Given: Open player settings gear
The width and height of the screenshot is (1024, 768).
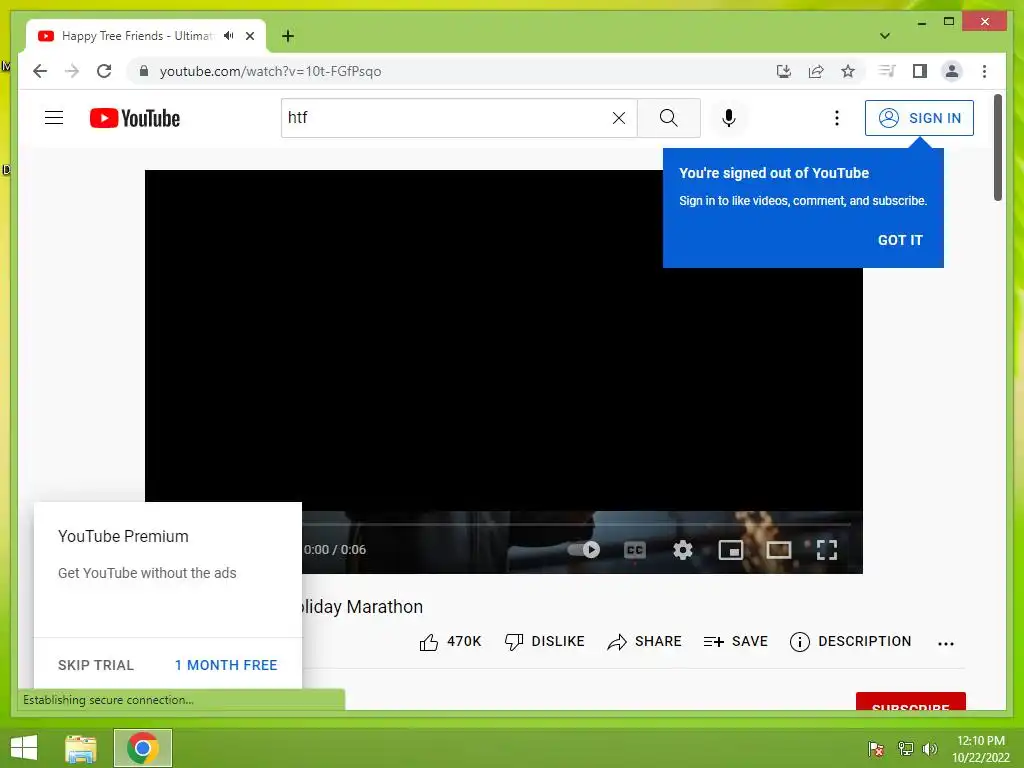Looking at the screenshot, I should click(x=682, y=550).
